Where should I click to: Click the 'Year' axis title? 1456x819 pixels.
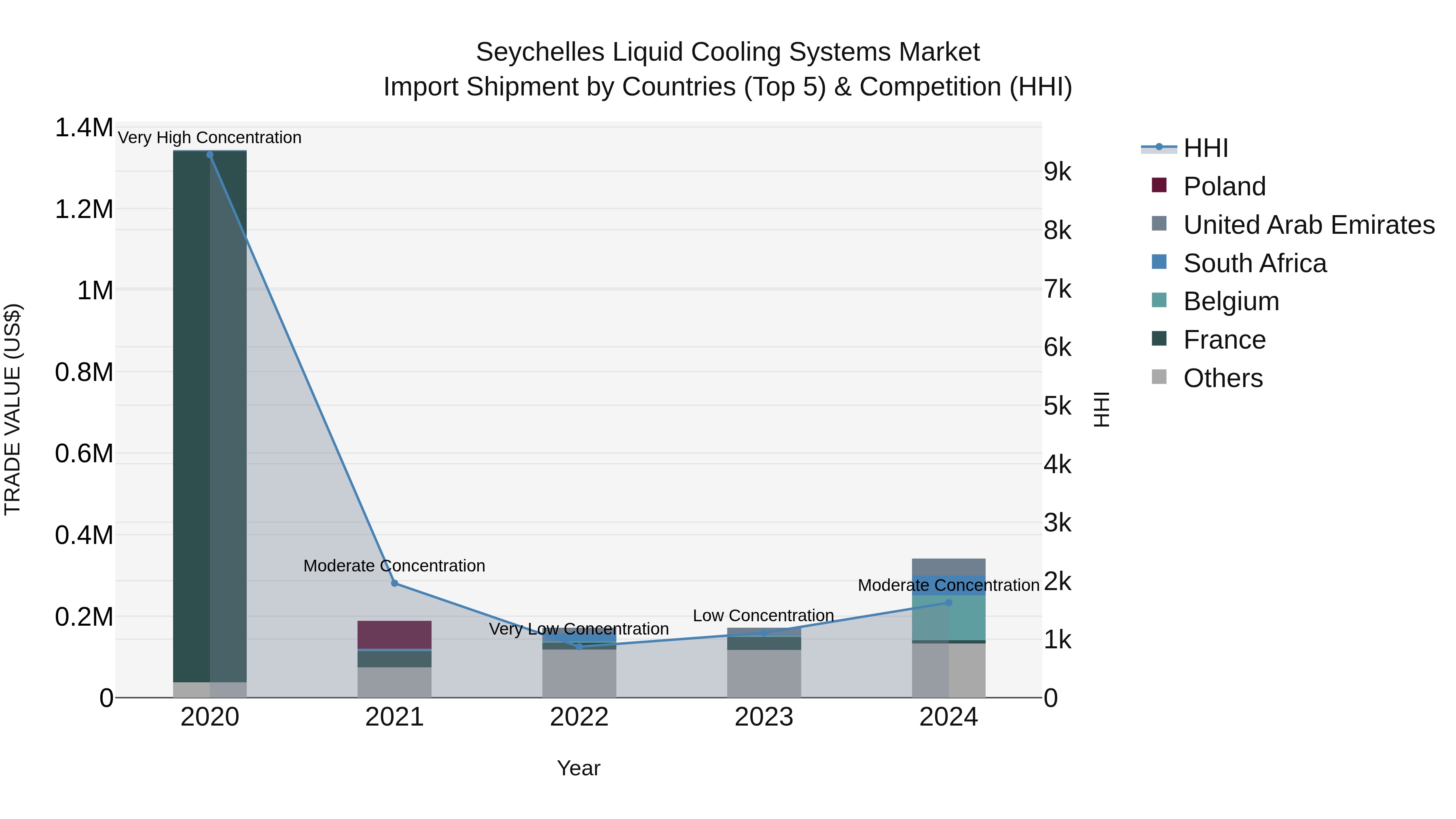tap(579, 768)
